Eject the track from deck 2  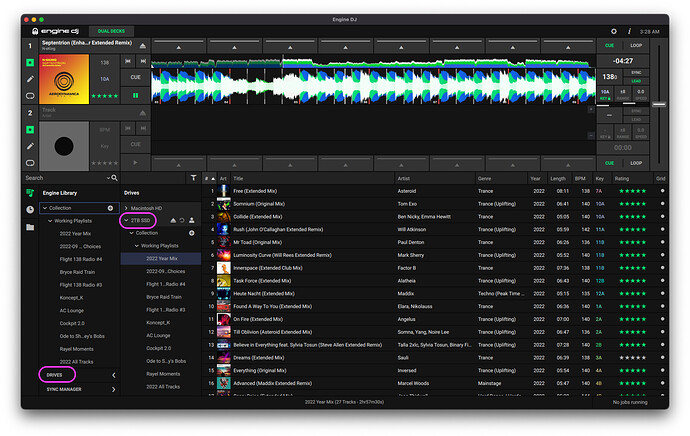(x=143, y=113)
